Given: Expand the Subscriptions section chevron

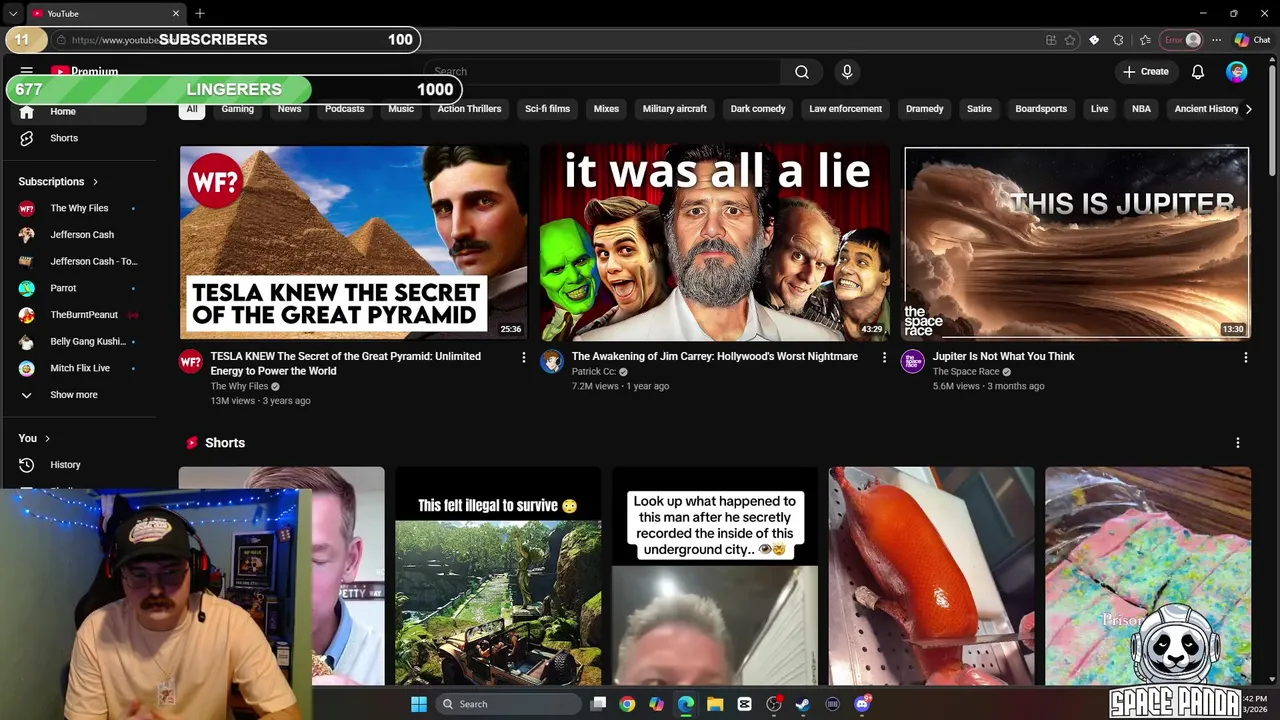Looking at the screenshot, I should [x=95, y=182].
